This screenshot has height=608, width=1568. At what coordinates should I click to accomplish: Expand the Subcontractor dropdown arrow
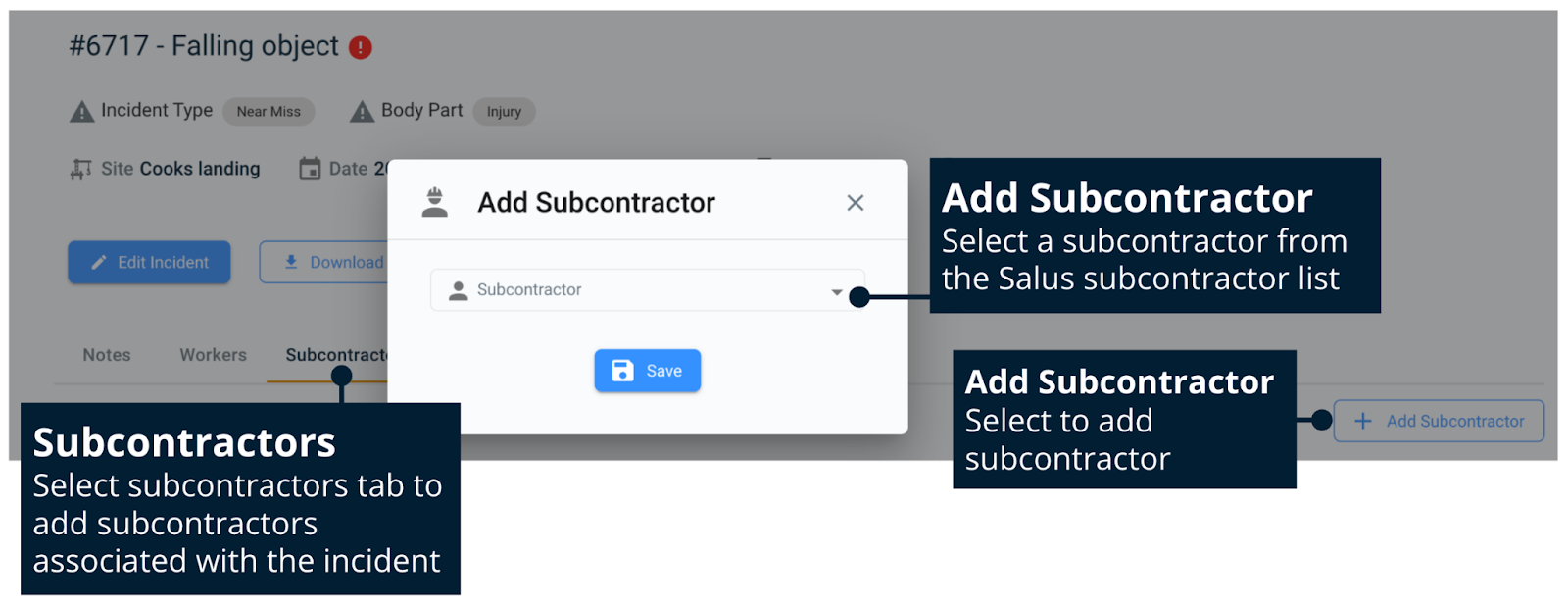click(836, 291)
